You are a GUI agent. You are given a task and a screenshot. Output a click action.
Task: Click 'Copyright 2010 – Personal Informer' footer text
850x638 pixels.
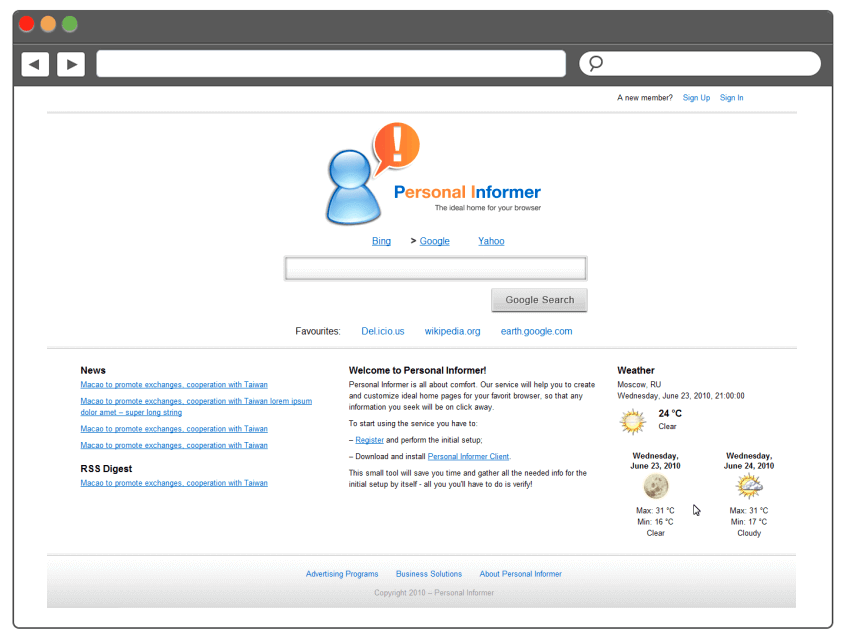click(x=434, y=593)
